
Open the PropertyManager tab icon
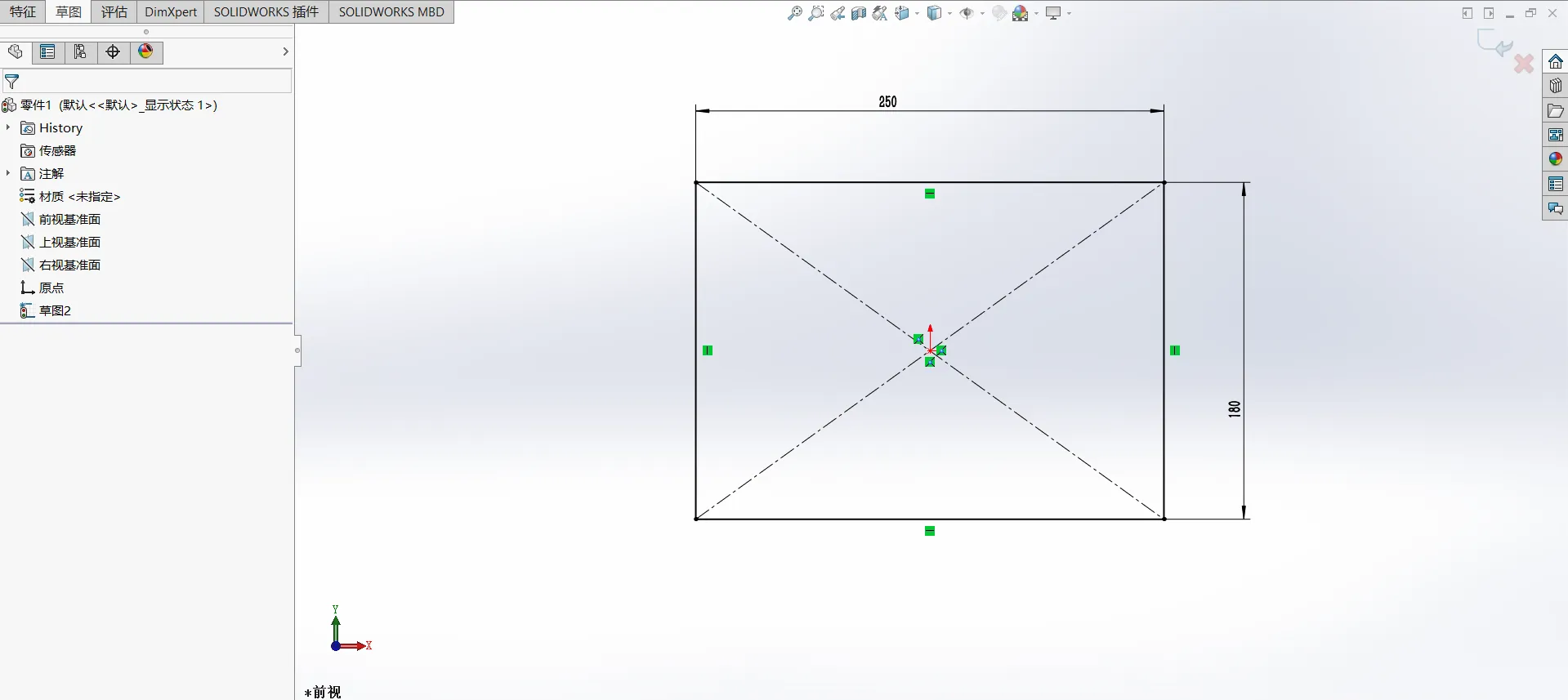(47, 52)
